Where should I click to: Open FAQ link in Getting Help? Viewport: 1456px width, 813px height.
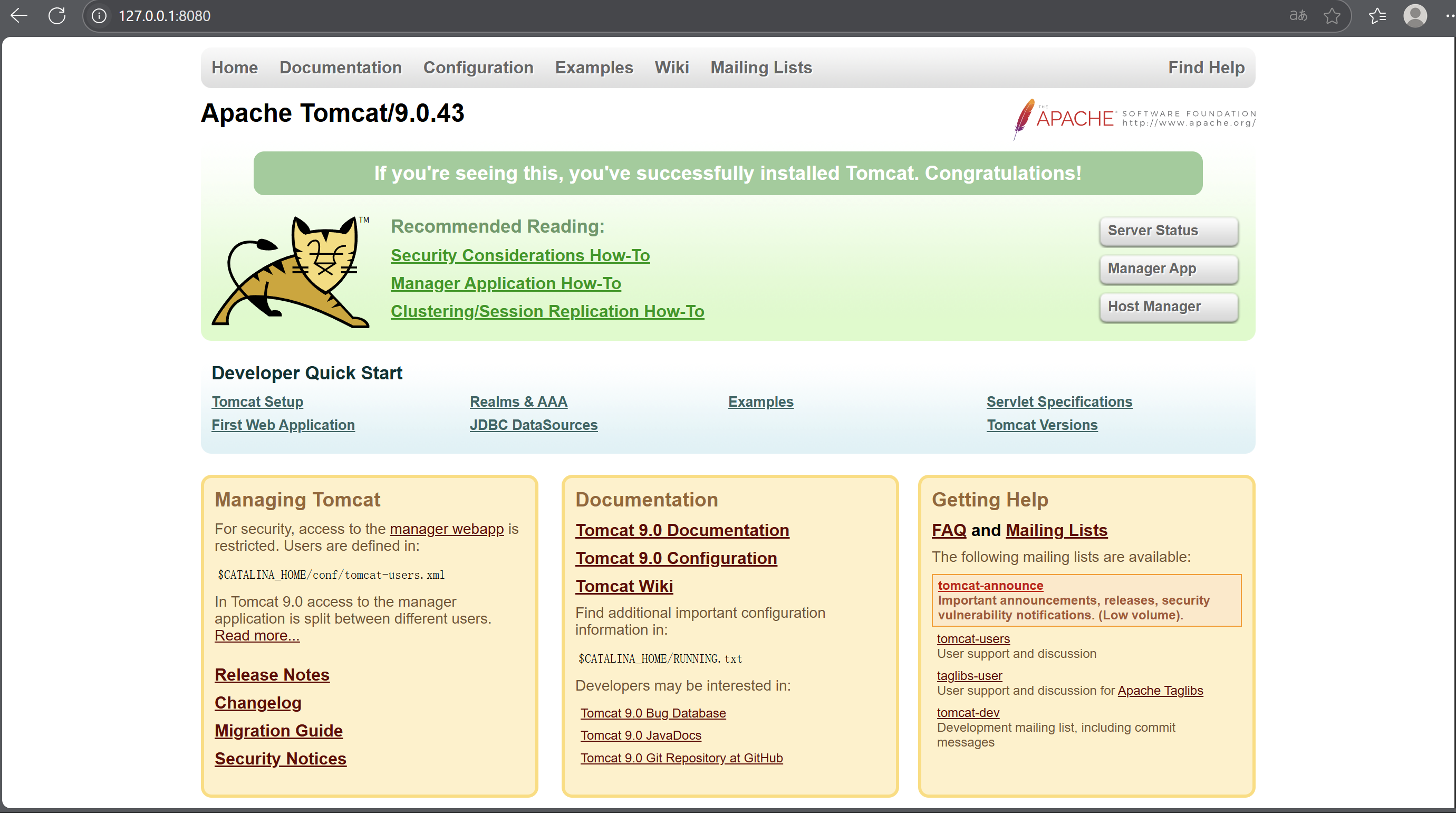(949, 530)
